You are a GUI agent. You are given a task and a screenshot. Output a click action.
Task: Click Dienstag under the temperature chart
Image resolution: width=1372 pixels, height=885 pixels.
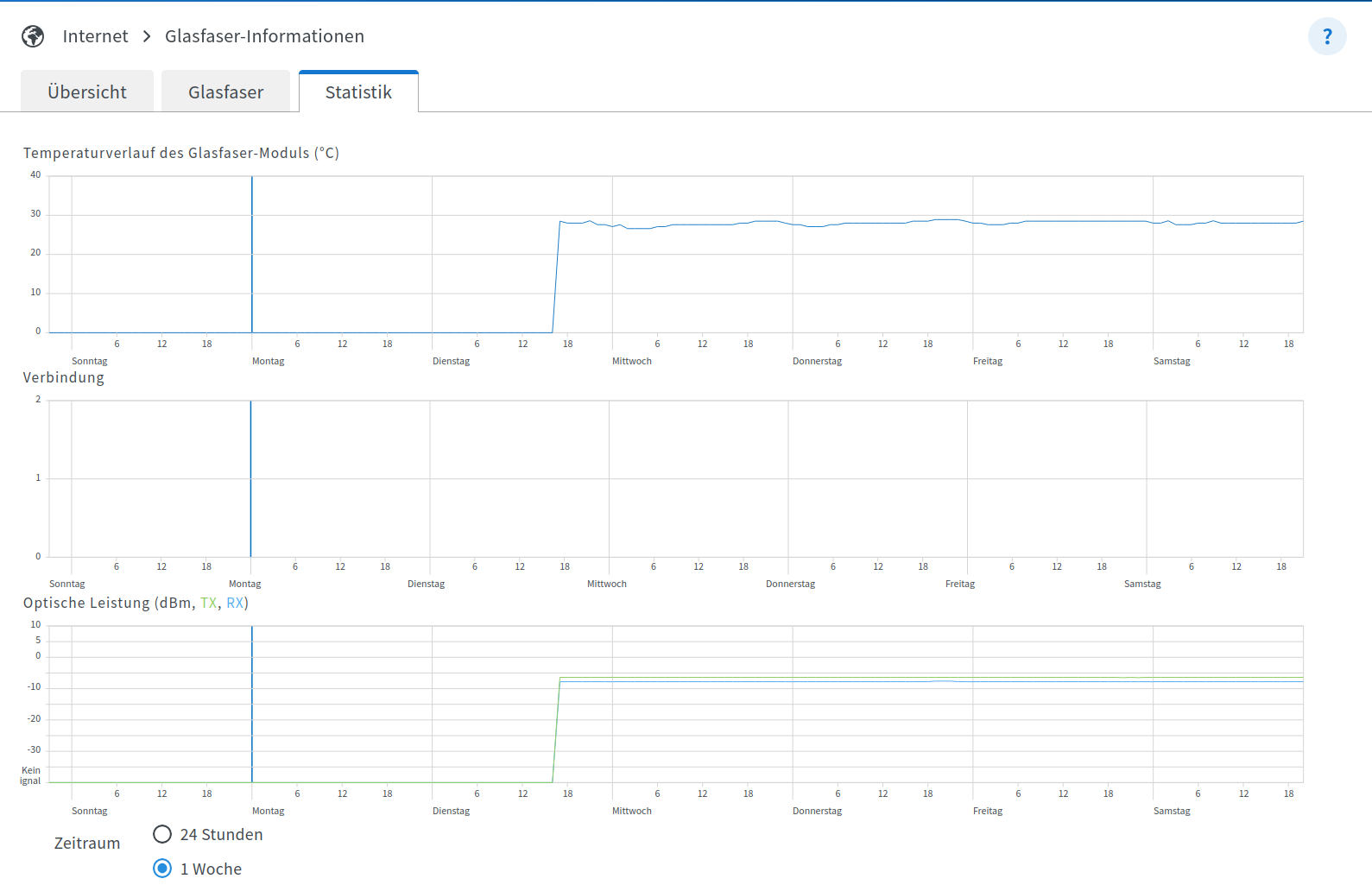tap(452, 361)
